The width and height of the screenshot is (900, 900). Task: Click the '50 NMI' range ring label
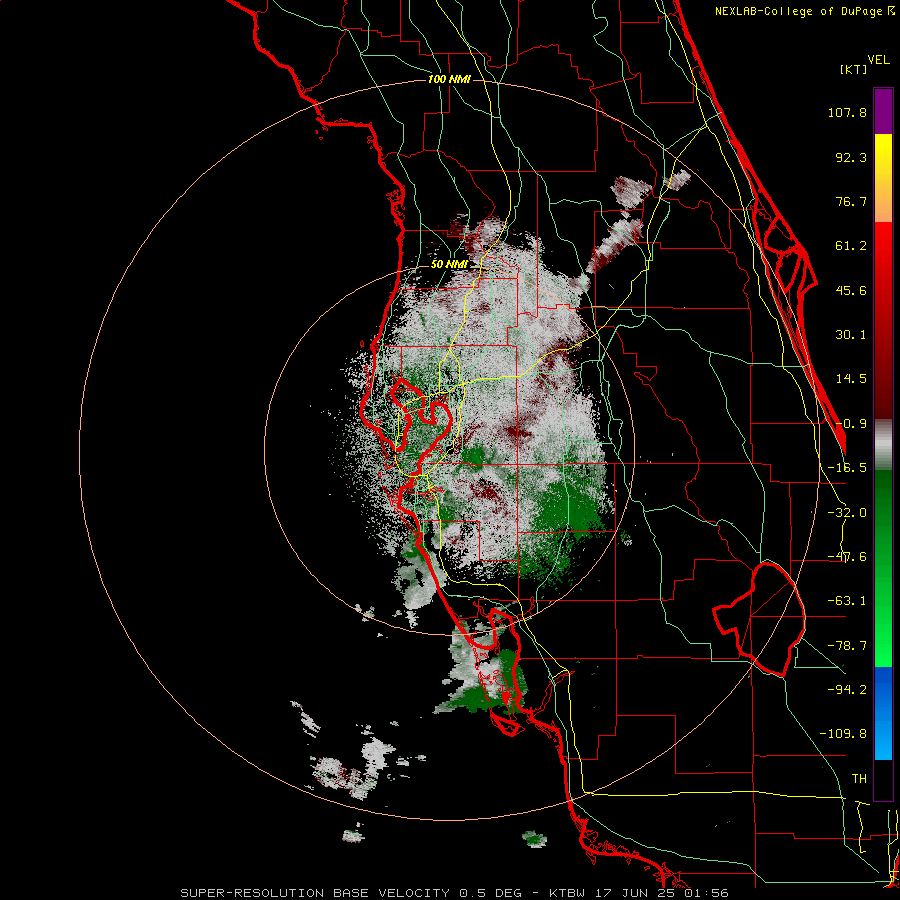(449, 265)
